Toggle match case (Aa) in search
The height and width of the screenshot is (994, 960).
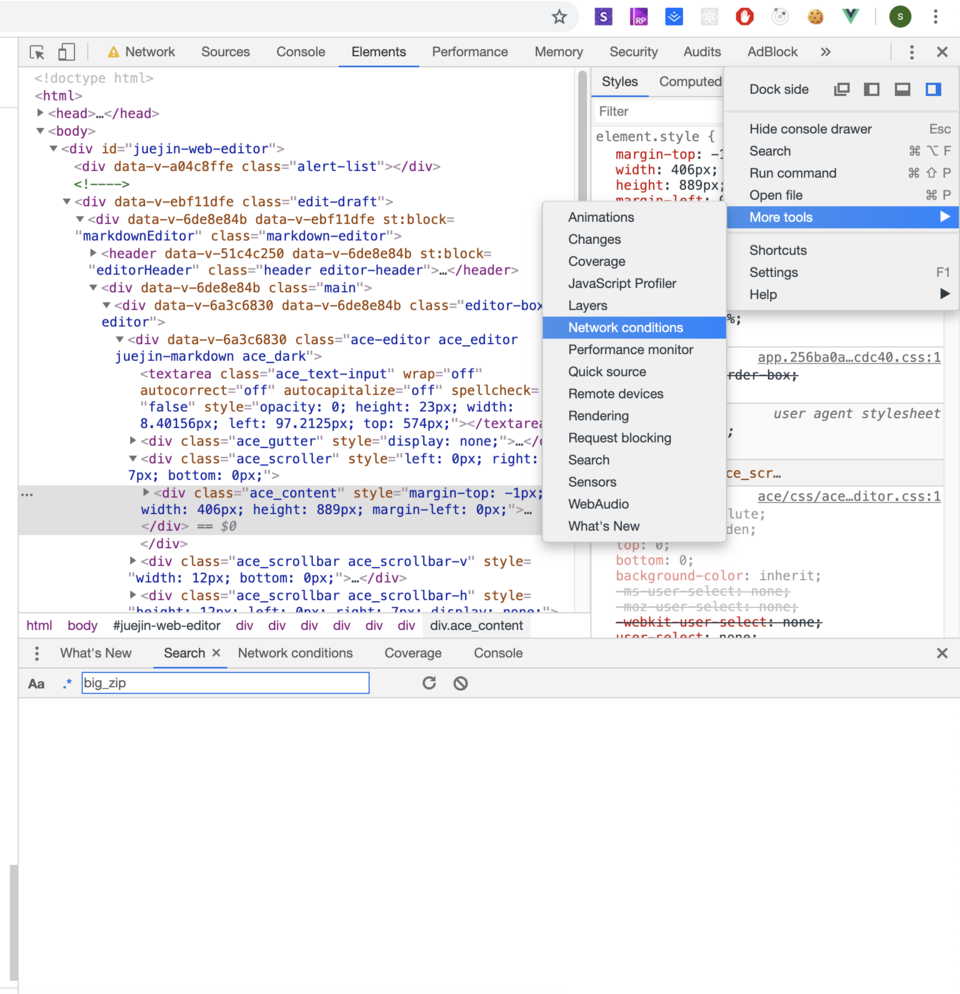[36, 684]
